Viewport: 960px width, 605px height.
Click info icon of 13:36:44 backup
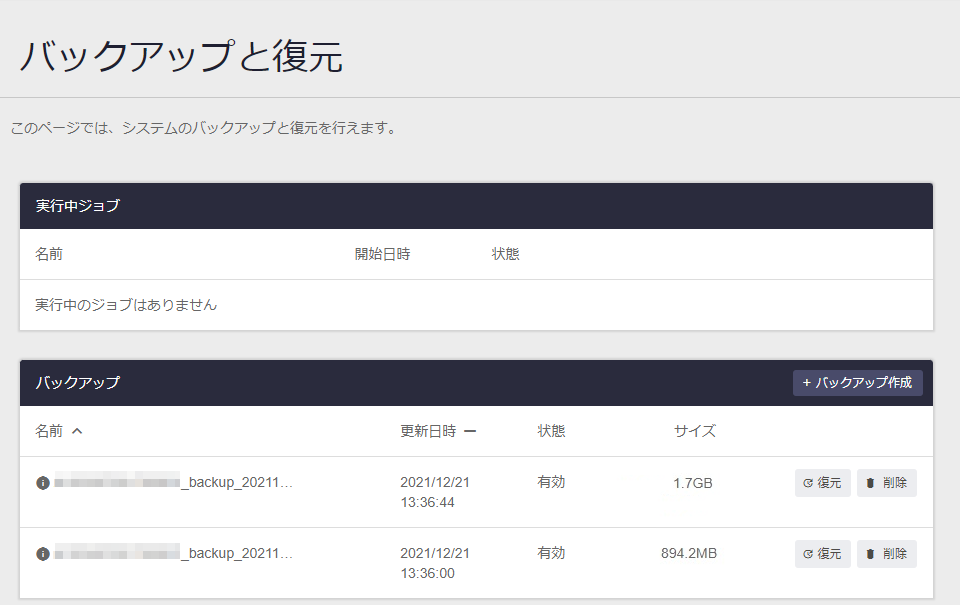[x=43, y=483]
